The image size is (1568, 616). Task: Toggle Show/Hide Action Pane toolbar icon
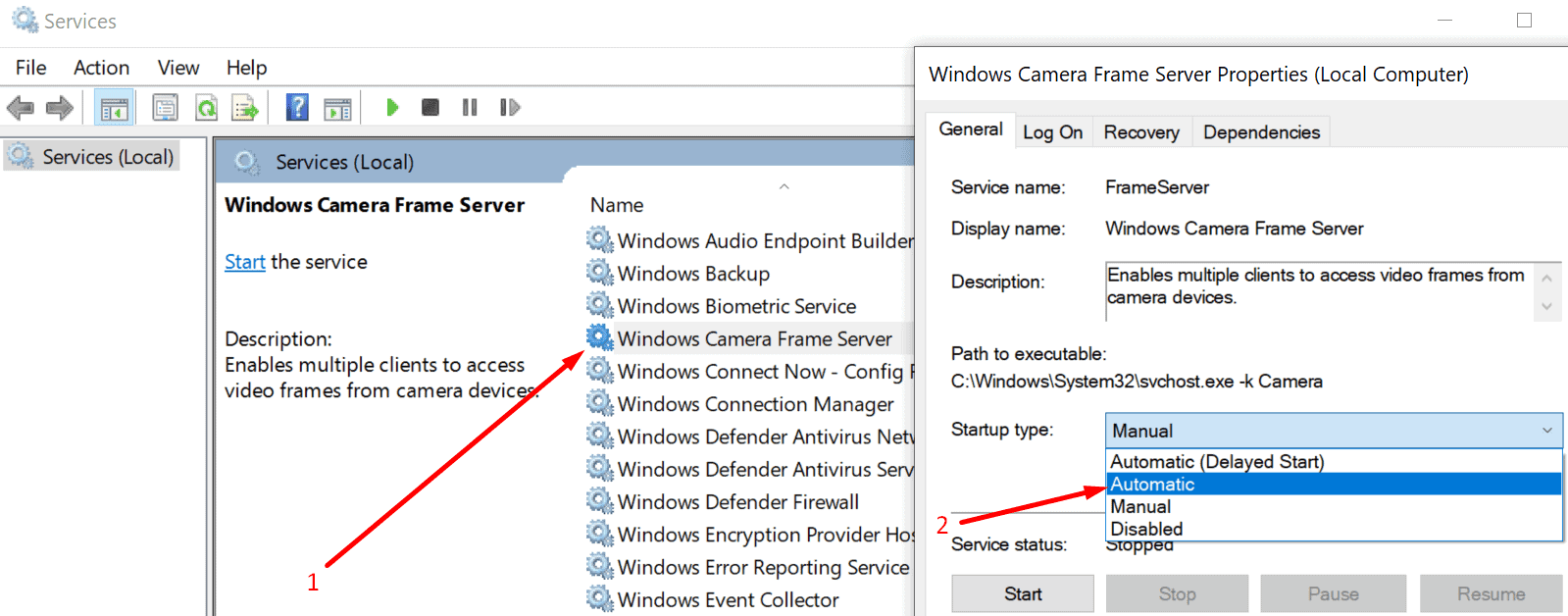click(337, 108)
